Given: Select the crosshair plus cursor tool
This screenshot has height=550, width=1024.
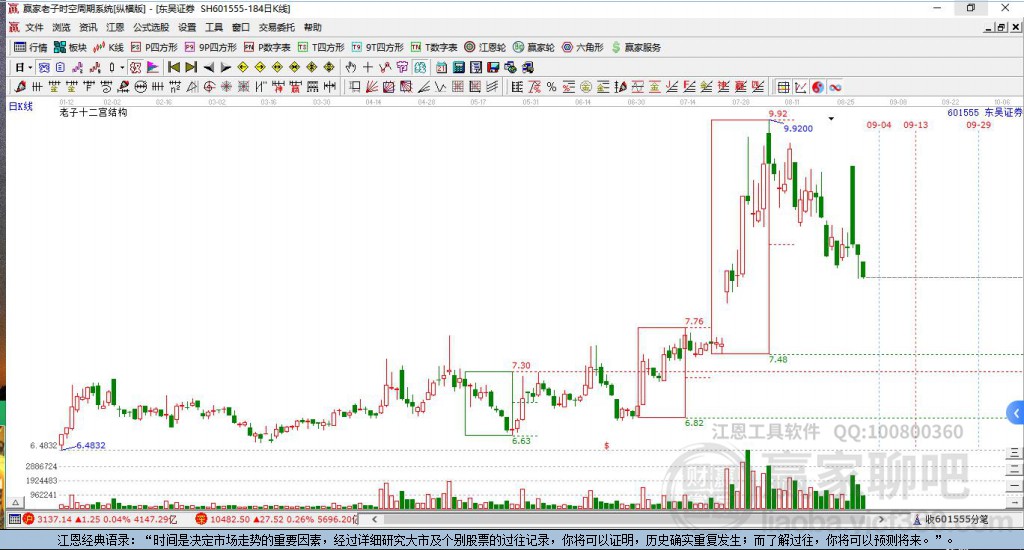Looking at the screenshot, I should click(x=368, y=67).
